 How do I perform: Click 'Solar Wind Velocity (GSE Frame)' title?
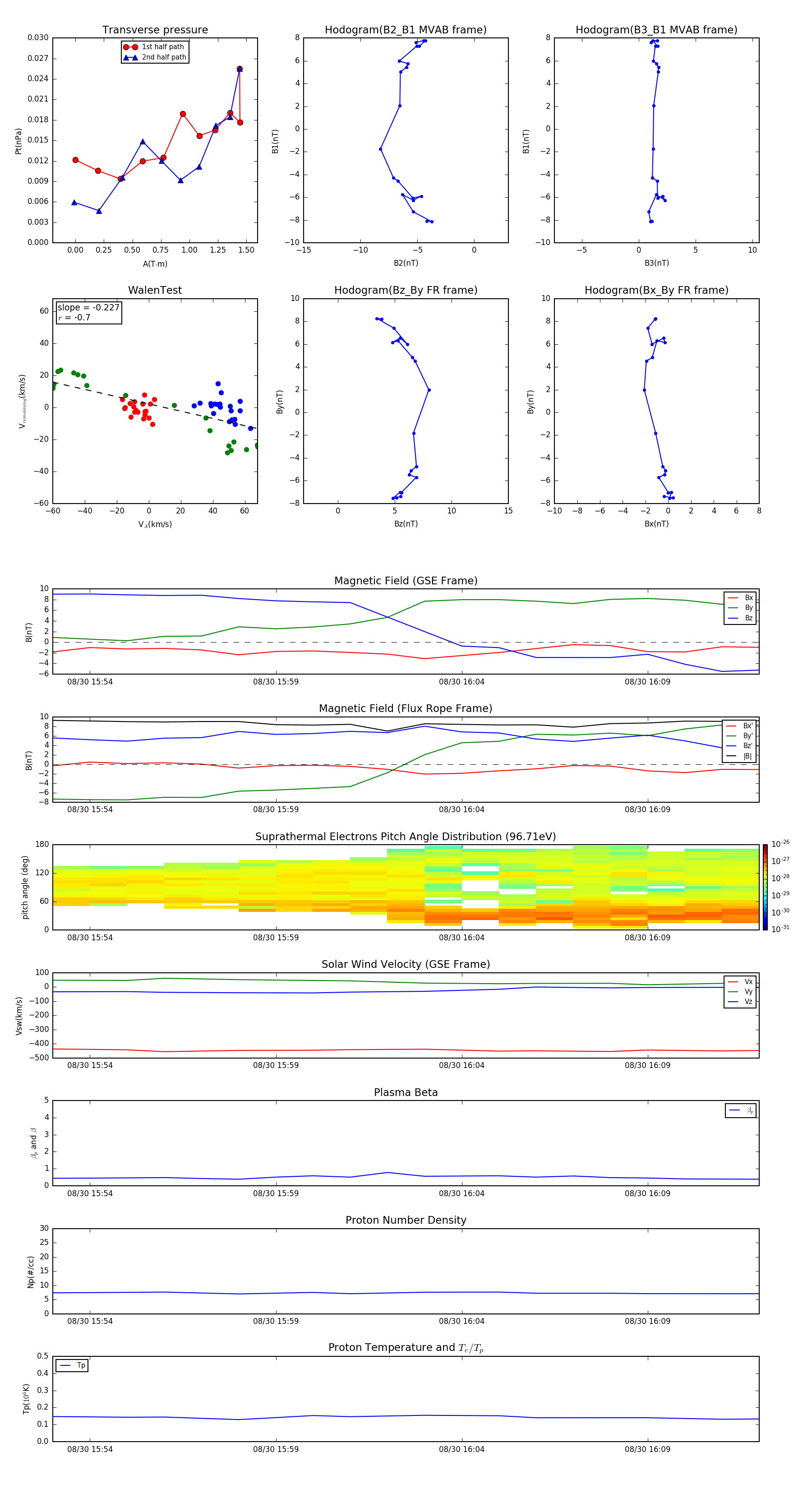[406, 965]
